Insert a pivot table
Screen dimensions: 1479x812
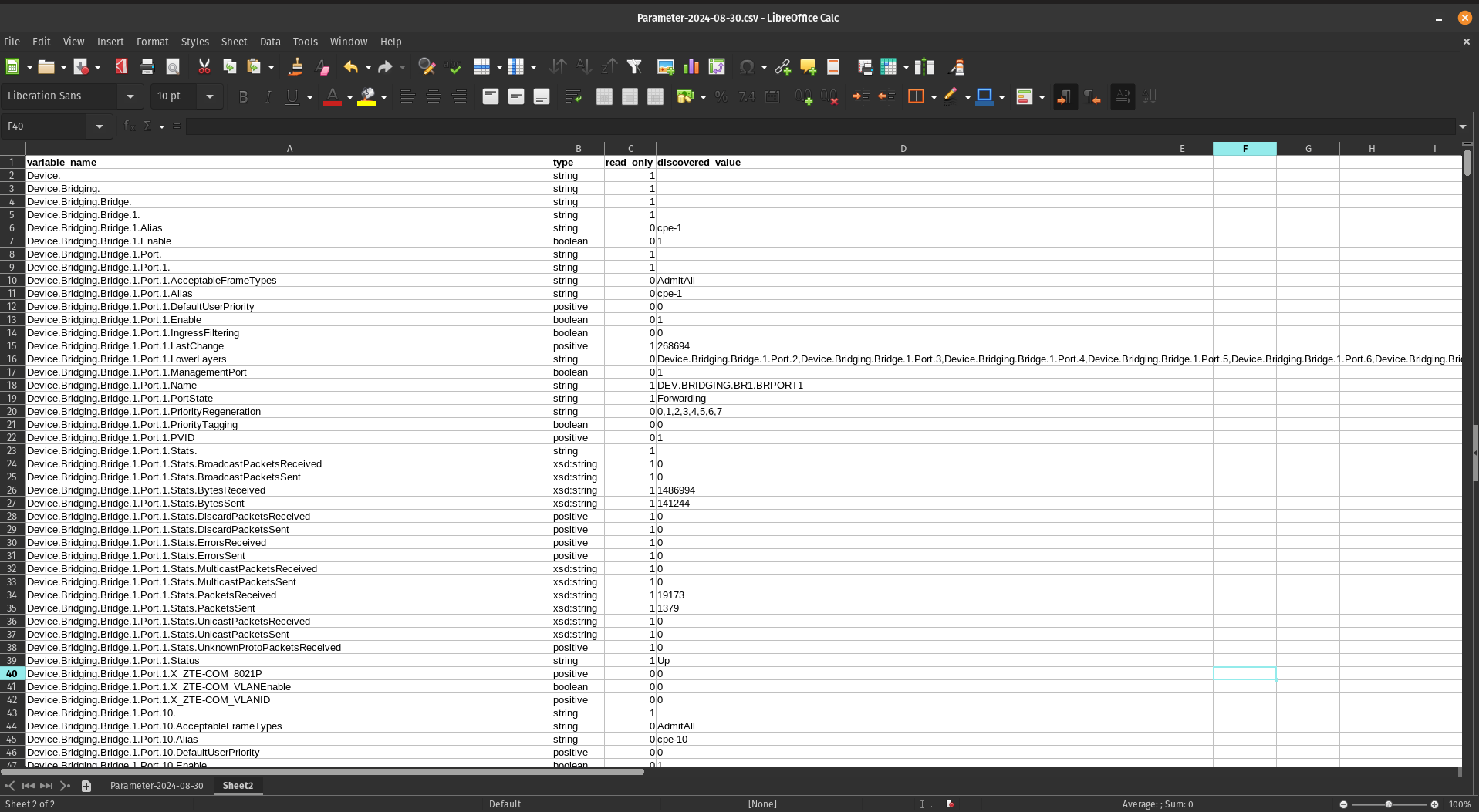pyautogui.click(x=717, y=67)
